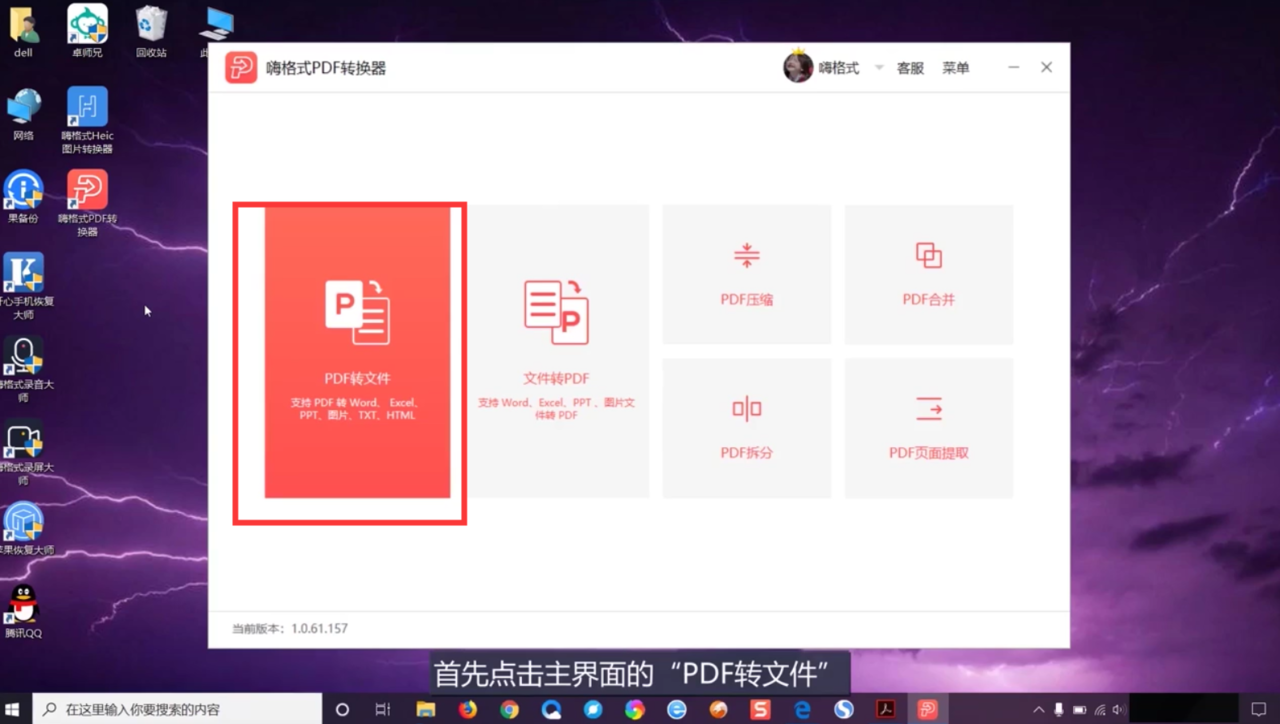This screenshot has width=1280, height=724.
Task: Select the 嗨格式录音大师 desktop shortcut
Action: 24,369
